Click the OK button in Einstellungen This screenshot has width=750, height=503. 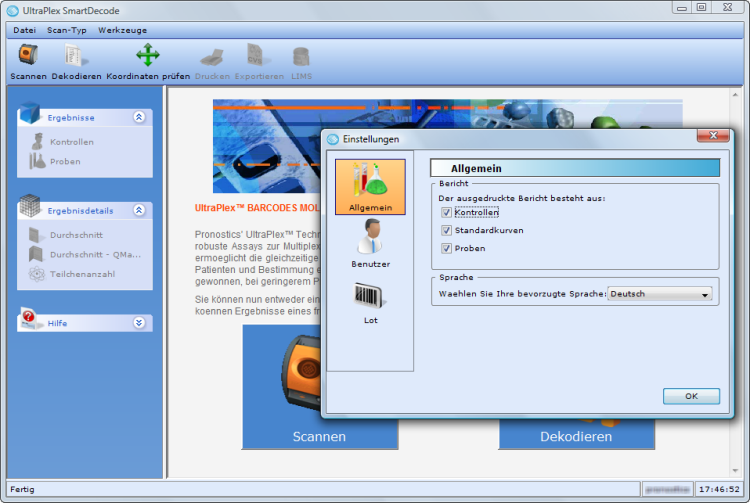click(691, 396)
